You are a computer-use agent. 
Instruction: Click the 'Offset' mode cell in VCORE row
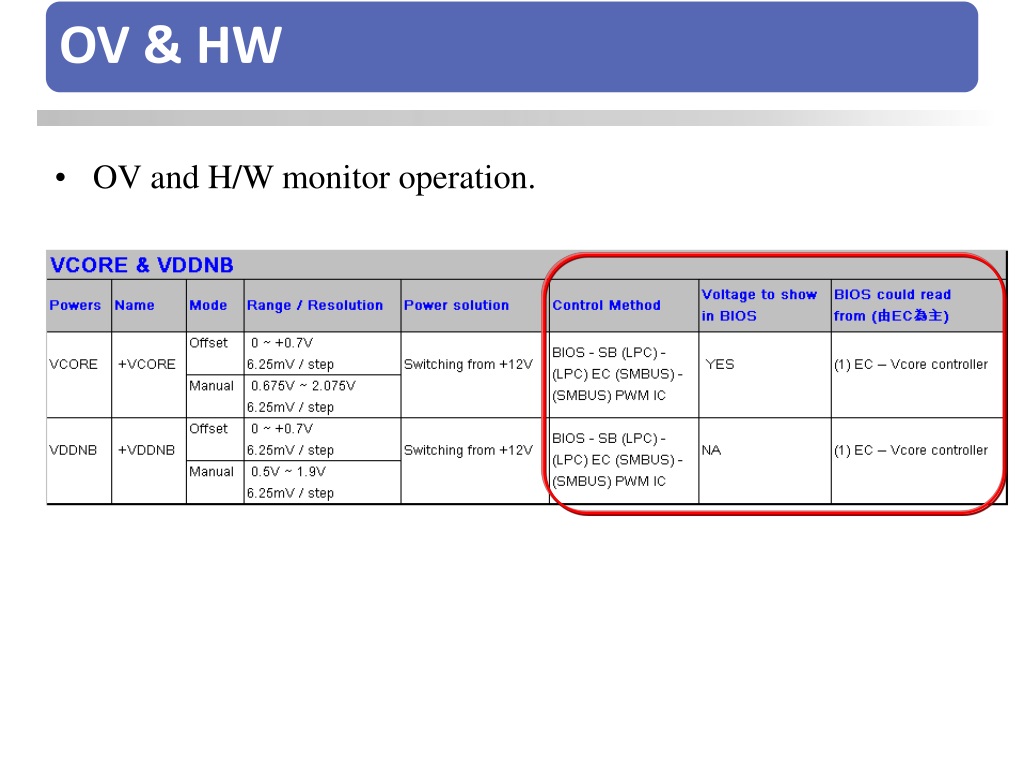coord(208,343)
